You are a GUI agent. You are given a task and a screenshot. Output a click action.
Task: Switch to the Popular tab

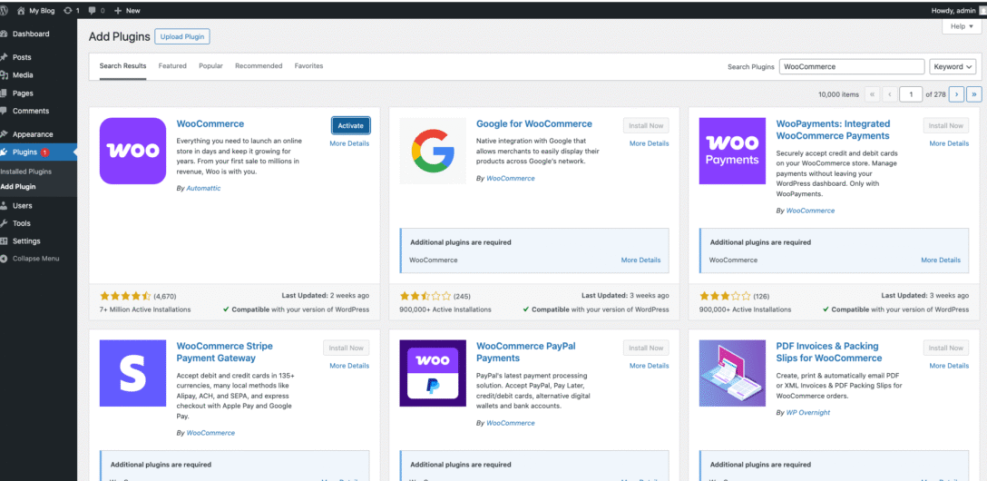click(x=211, y=66)
